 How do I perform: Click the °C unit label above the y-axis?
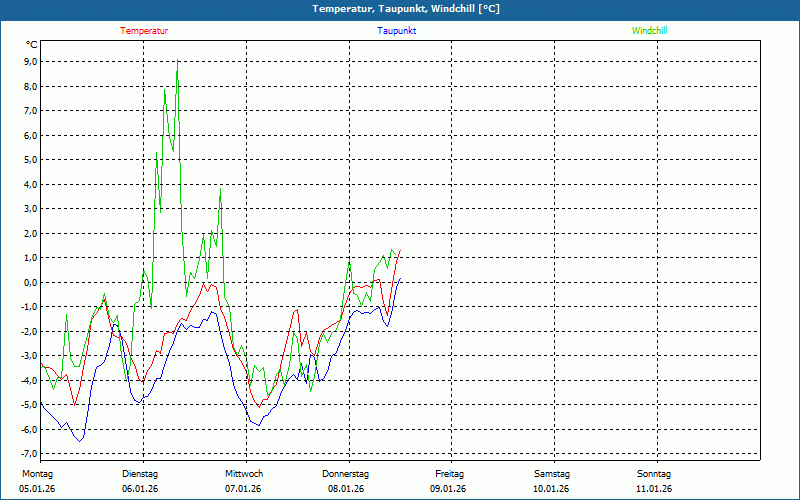(x=32, y=45)
